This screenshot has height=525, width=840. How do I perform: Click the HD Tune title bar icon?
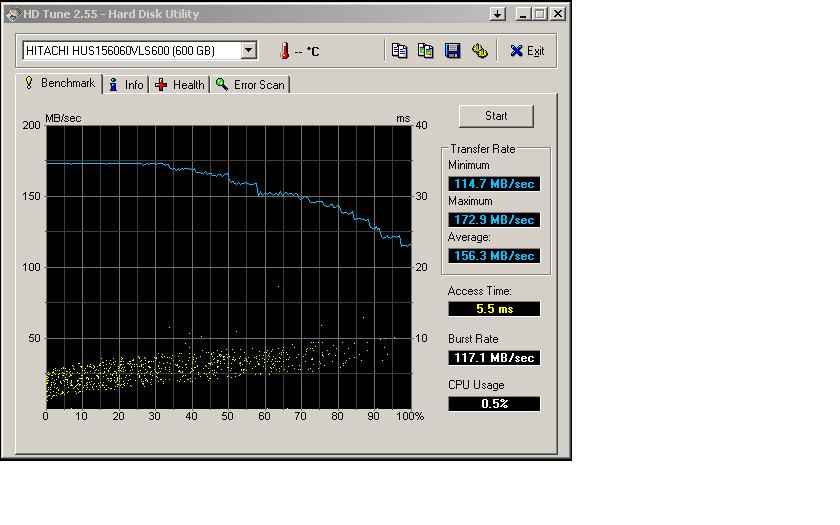click(x=12, y=14)
